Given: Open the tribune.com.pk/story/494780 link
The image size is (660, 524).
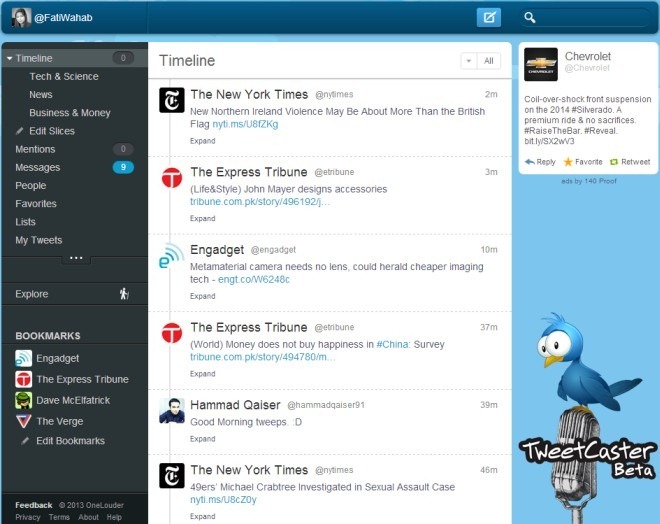Looking at the screenshot, I should coord(262,357).
